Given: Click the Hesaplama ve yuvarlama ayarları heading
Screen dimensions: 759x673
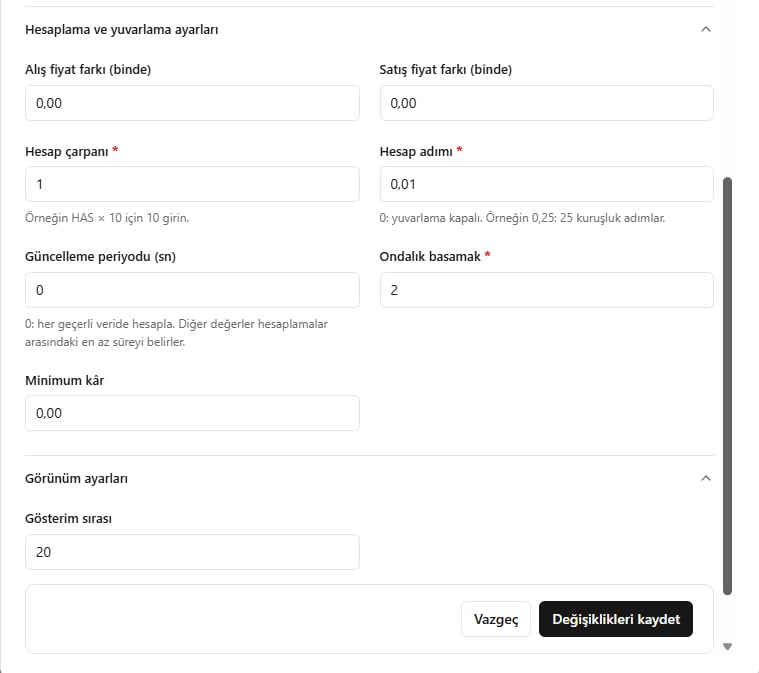Looking at the screenshot, I should (121, 30).
